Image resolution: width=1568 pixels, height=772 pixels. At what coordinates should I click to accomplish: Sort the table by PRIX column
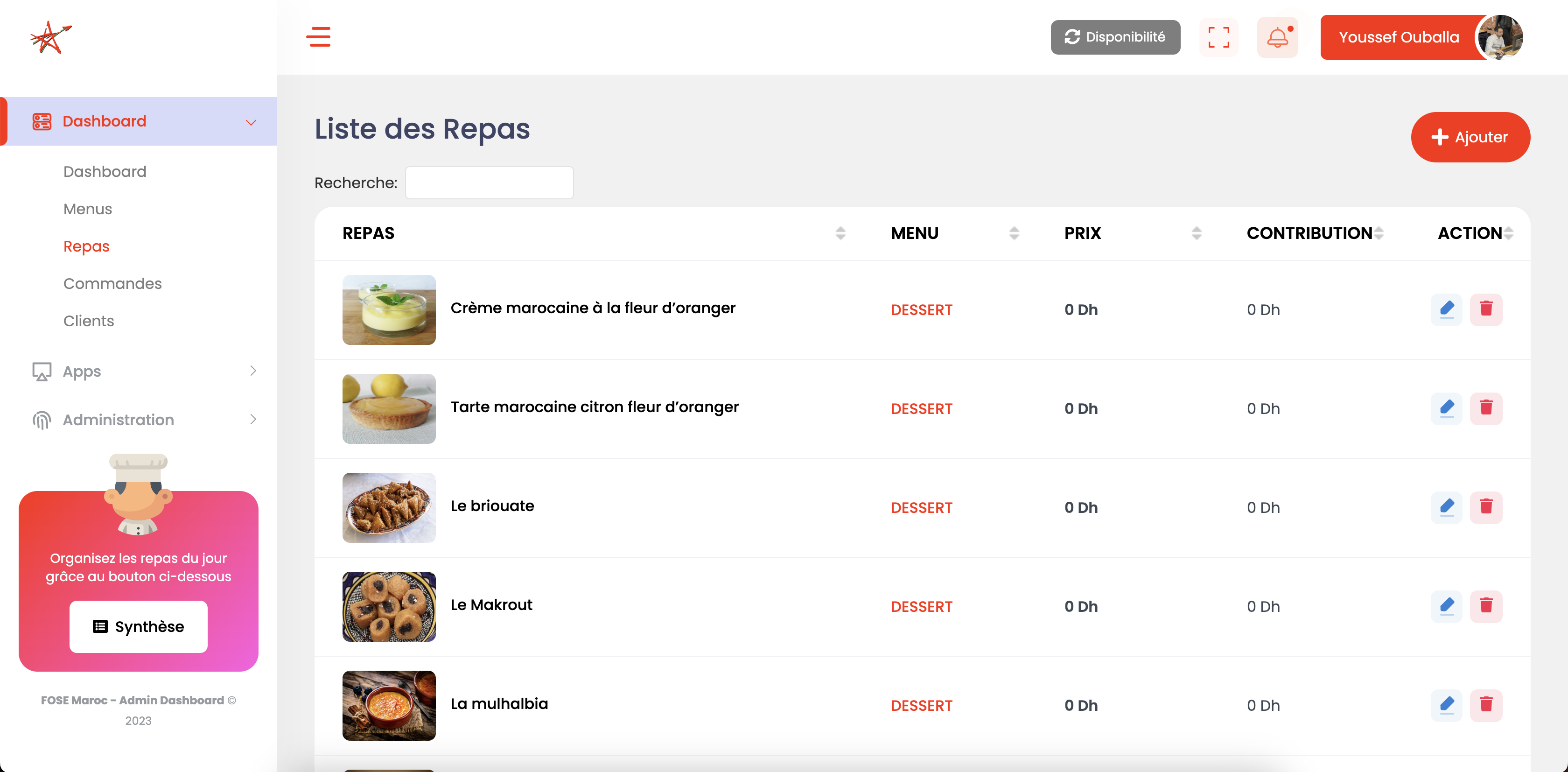1197,233
